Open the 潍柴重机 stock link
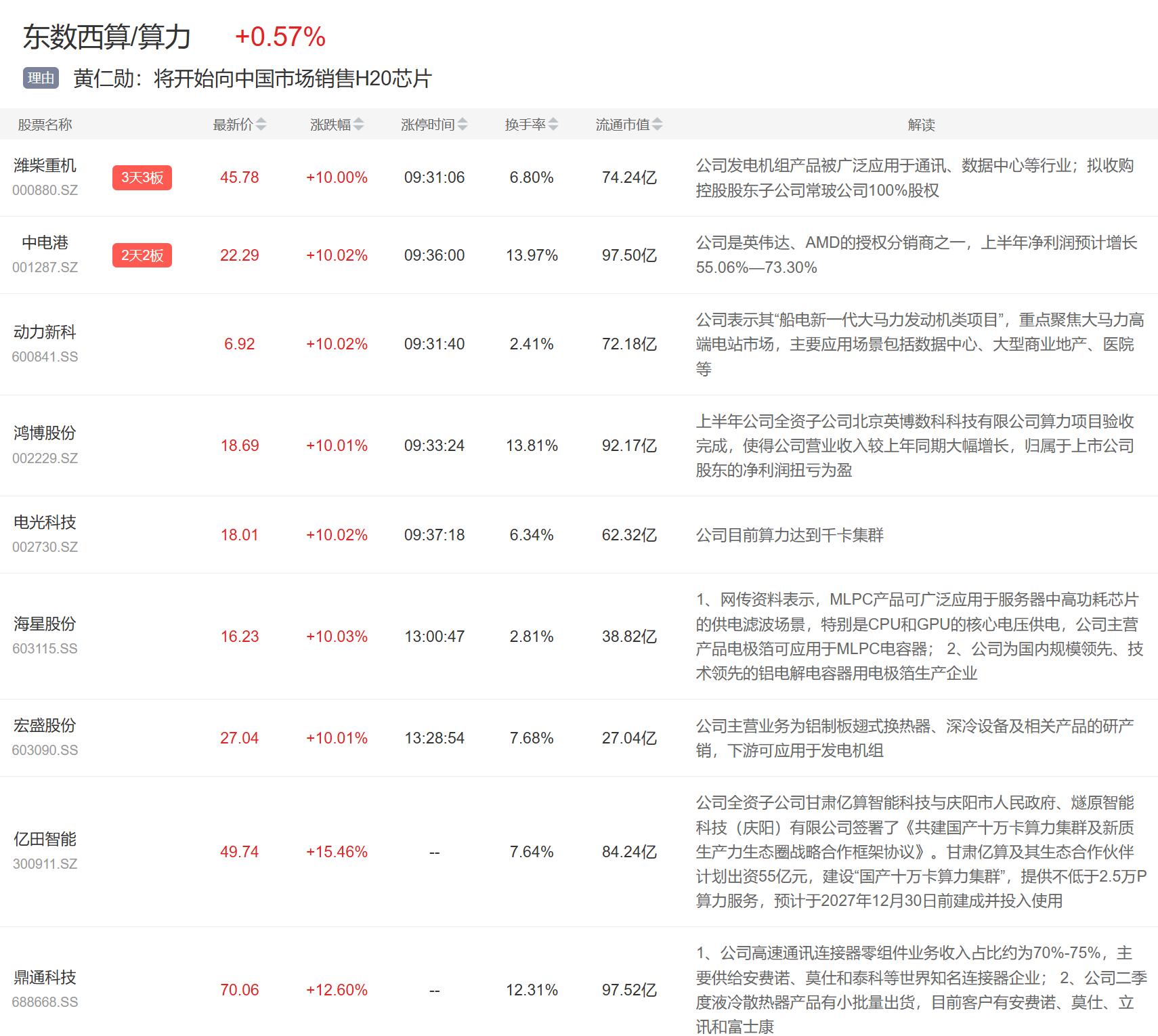The image size is (1158, 1036). click(x=45, y=166)
